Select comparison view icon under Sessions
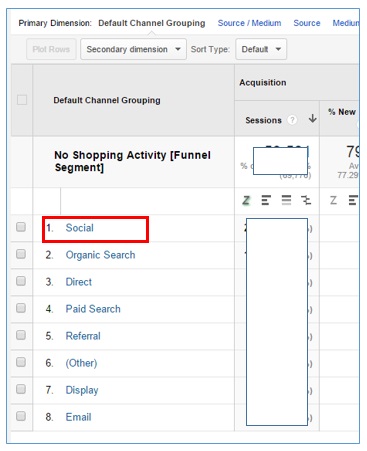 [306, 200]
